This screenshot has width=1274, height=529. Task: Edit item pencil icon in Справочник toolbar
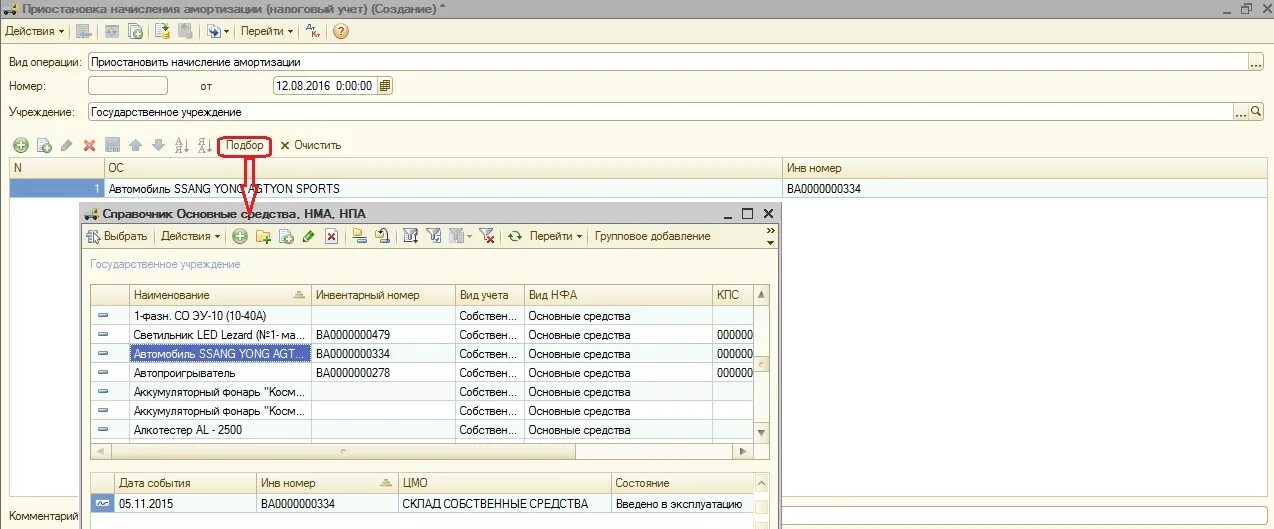pyautogui.click(x=308, y=236)
